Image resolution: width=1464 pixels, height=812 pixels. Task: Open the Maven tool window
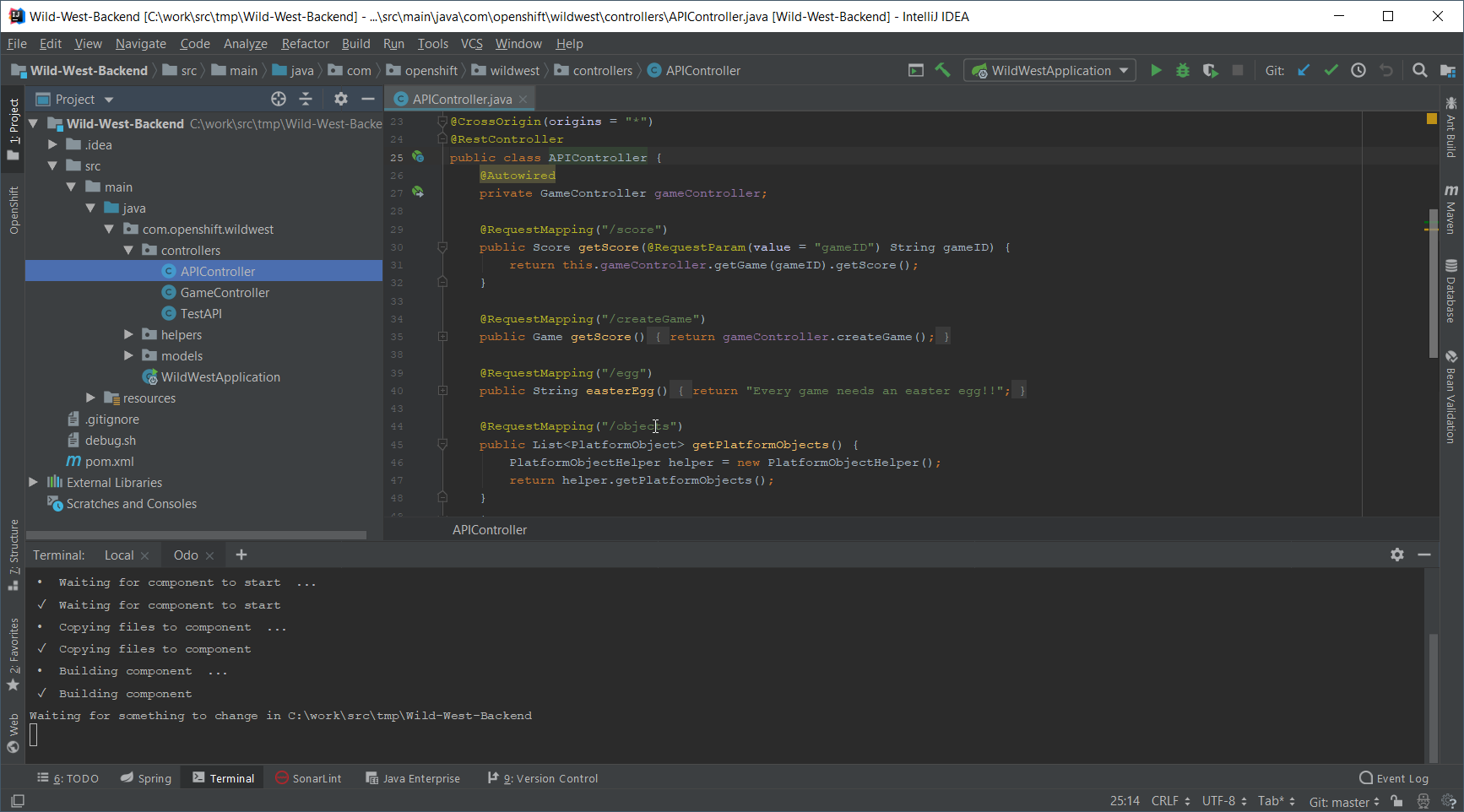coord(1450,208)
